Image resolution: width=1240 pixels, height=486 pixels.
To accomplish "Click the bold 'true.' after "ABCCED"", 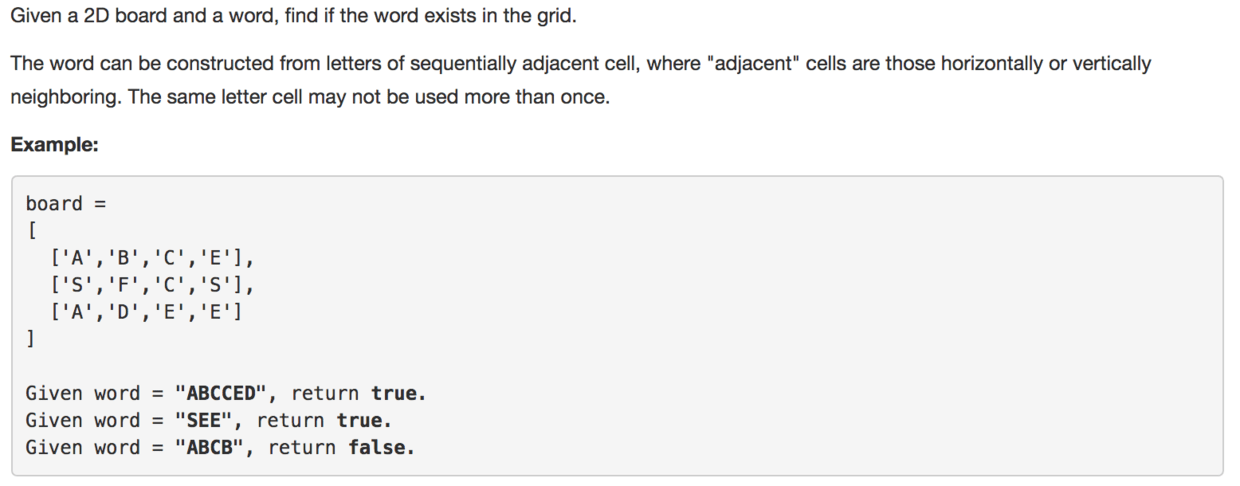I will click(398, 393).
